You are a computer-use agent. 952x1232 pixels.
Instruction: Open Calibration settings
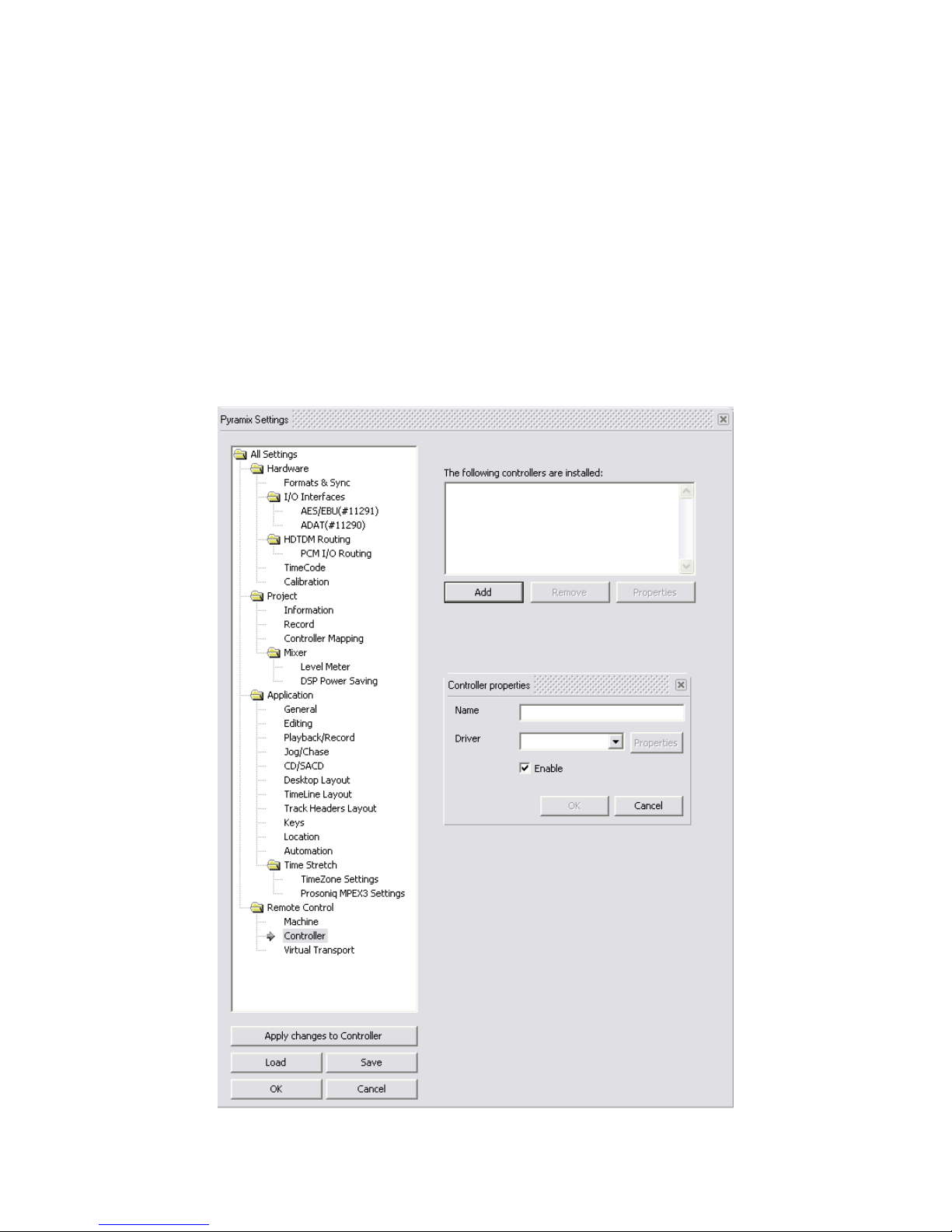pyautogui.click(x=306, y=582)
